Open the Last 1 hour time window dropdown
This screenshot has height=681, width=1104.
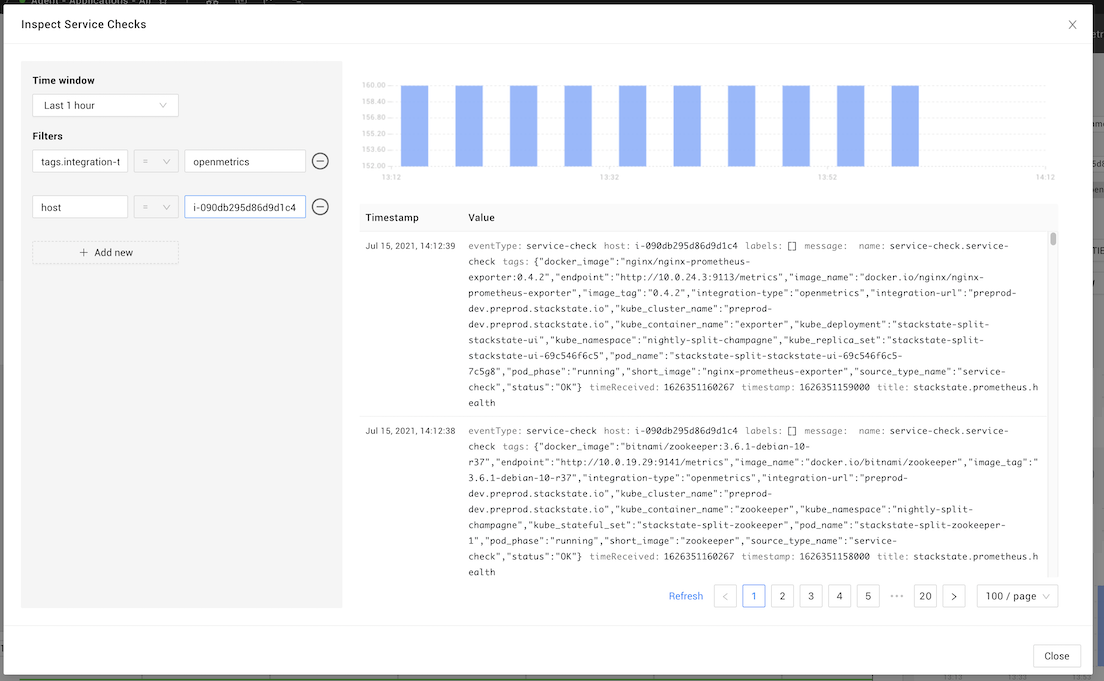point(105,106)
